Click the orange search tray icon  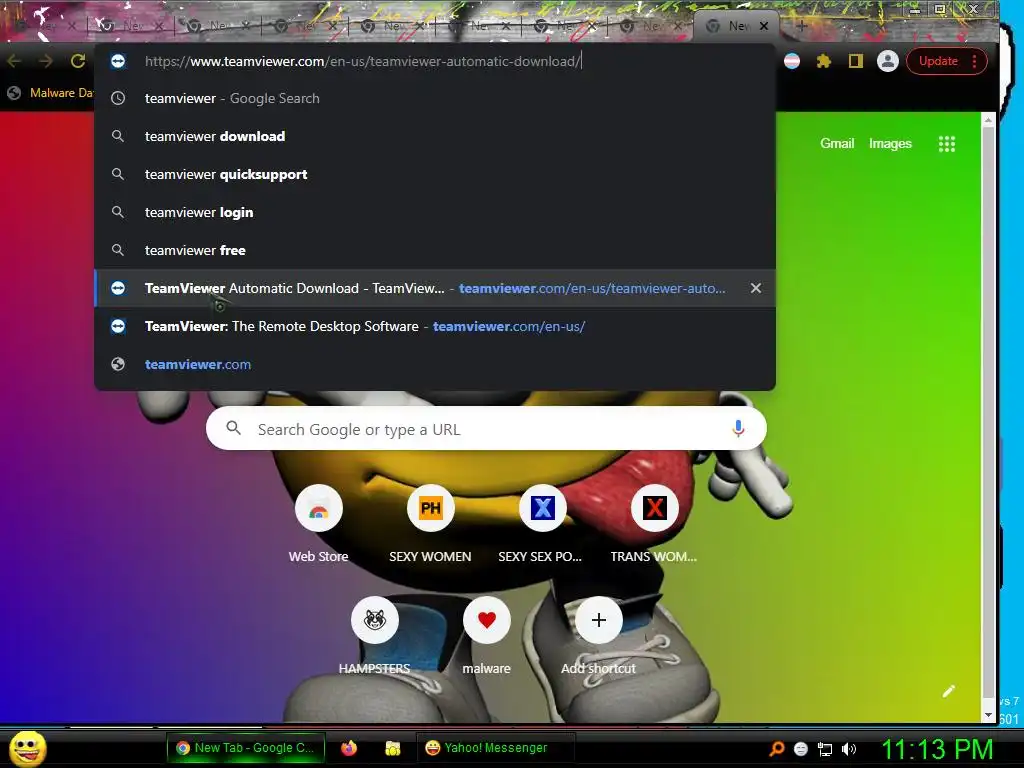[x=776, y=749]
